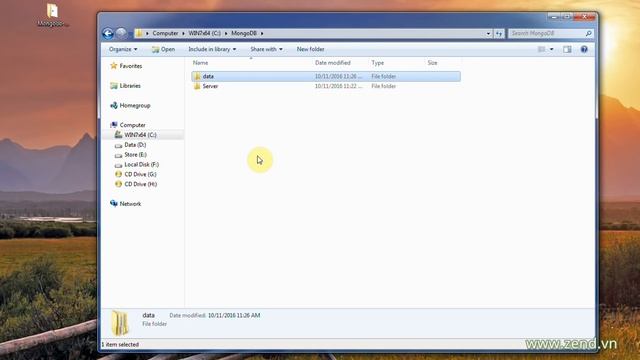Select the WIN7x64 (C:) drive
Screen dimensions: 640x360
coord(140,135)
